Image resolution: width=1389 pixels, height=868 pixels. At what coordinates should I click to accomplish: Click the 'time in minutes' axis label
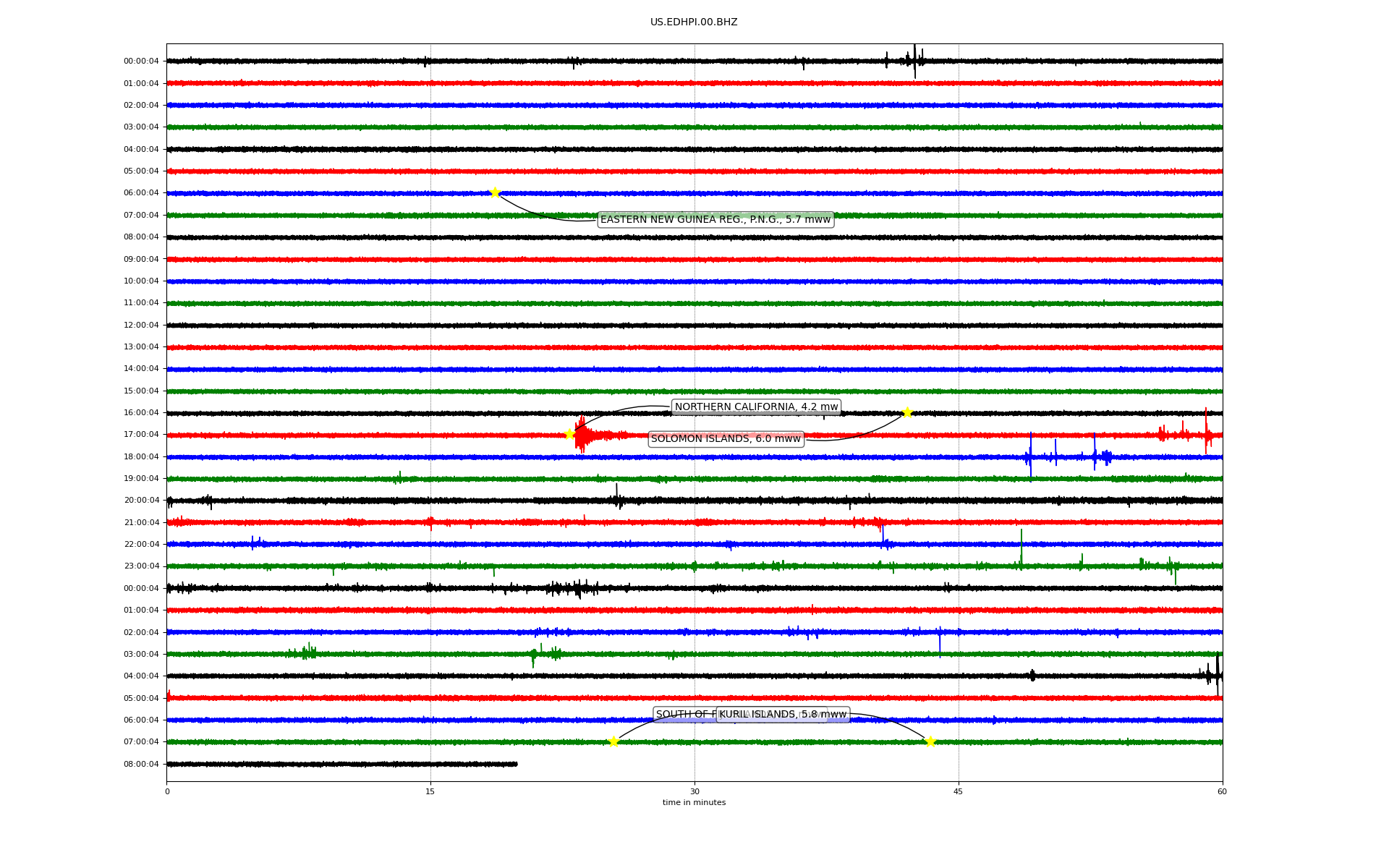(x=694, y=802)
